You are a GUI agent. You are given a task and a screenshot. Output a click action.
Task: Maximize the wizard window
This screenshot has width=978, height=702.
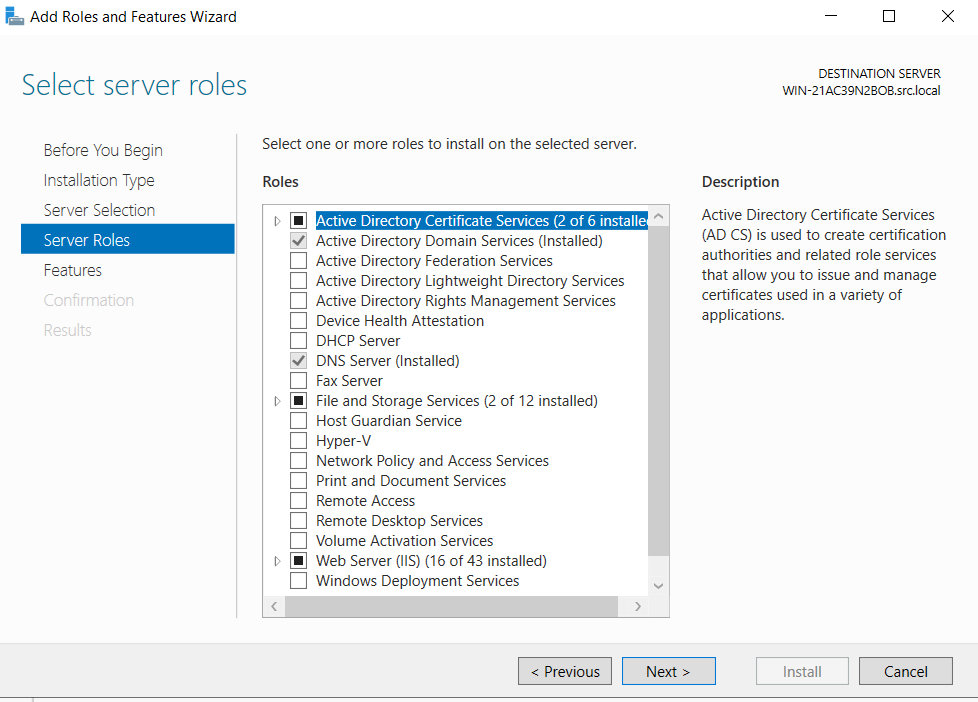889,16
